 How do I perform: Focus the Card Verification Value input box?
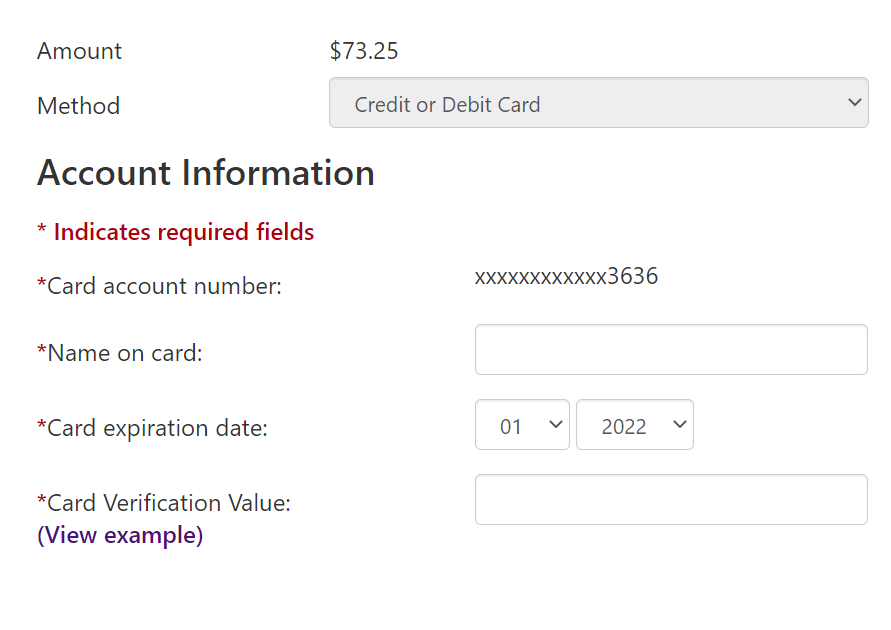671,499
